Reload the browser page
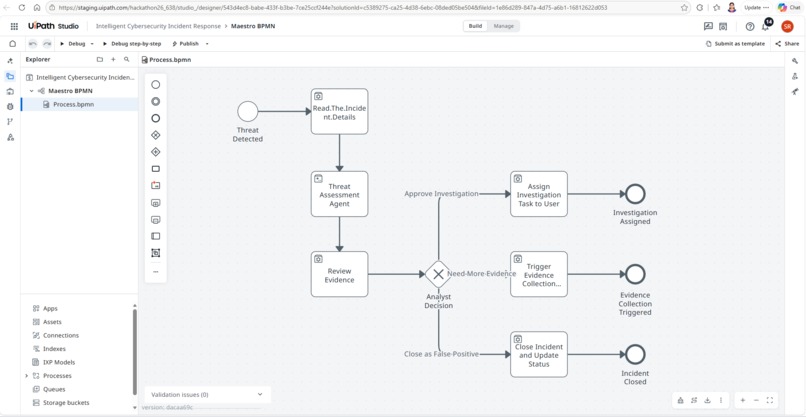 coord(22,8)
